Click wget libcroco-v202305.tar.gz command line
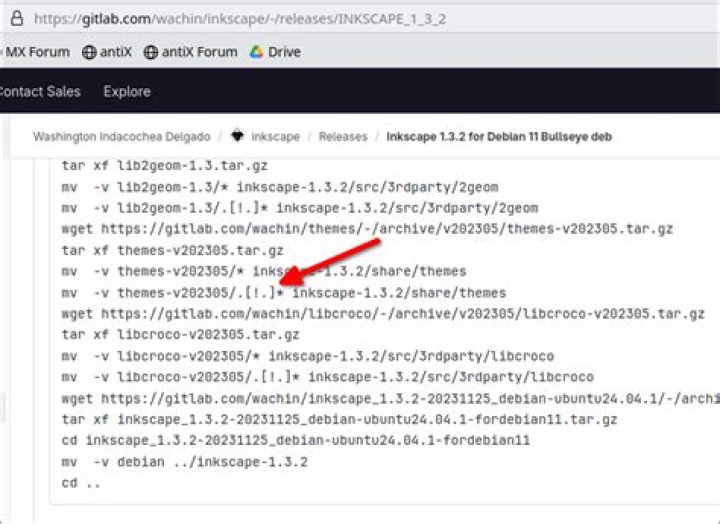 click(383, 314)
